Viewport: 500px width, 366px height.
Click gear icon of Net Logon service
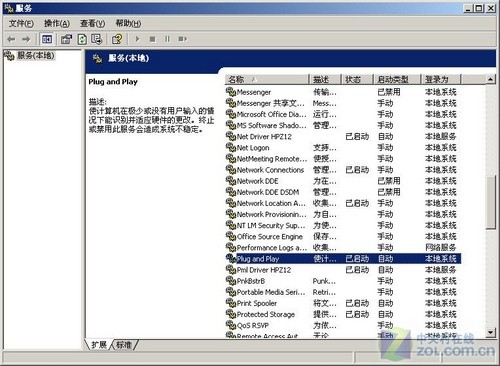pos(231,147)
